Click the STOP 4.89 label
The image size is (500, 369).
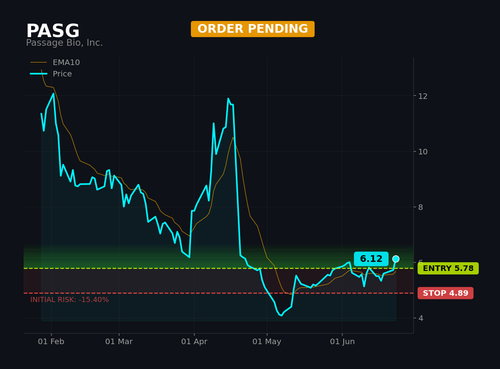click(445, 293)
